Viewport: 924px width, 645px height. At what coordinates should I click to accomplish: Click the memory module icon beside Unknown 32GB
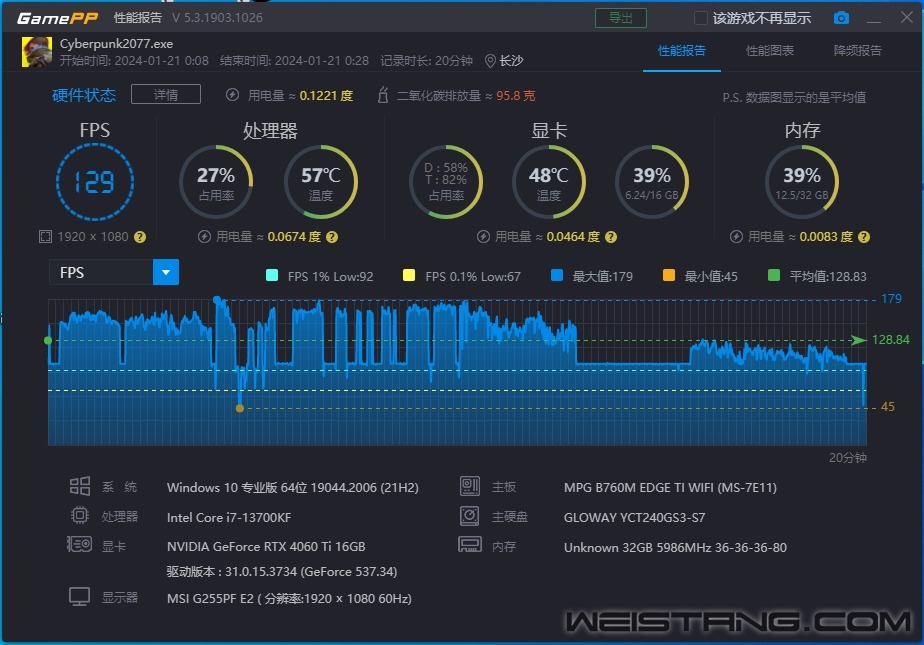point(470,545)
